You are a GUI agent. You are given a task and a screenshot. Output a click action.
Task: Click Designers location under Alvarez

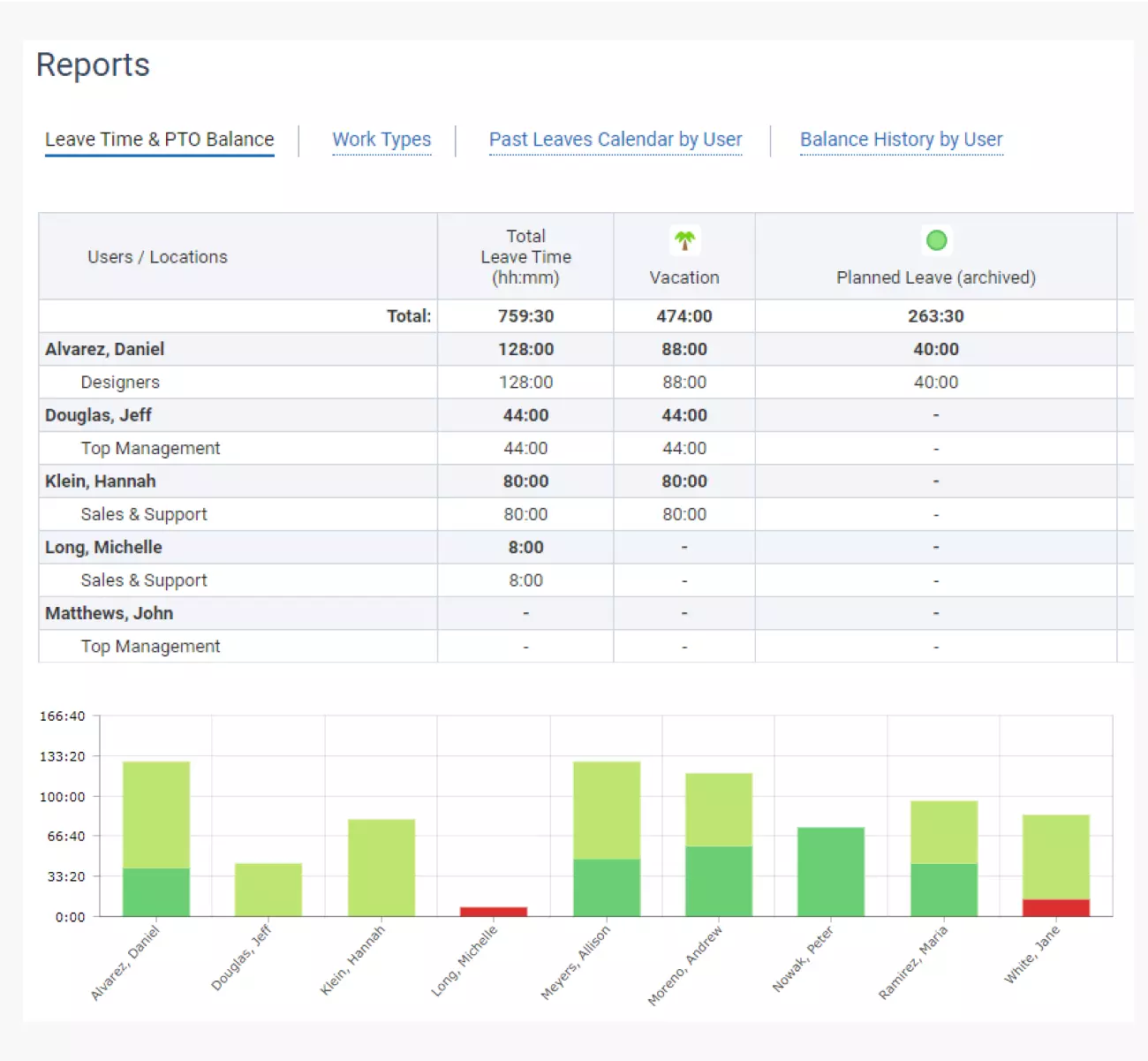pos(120,383)
